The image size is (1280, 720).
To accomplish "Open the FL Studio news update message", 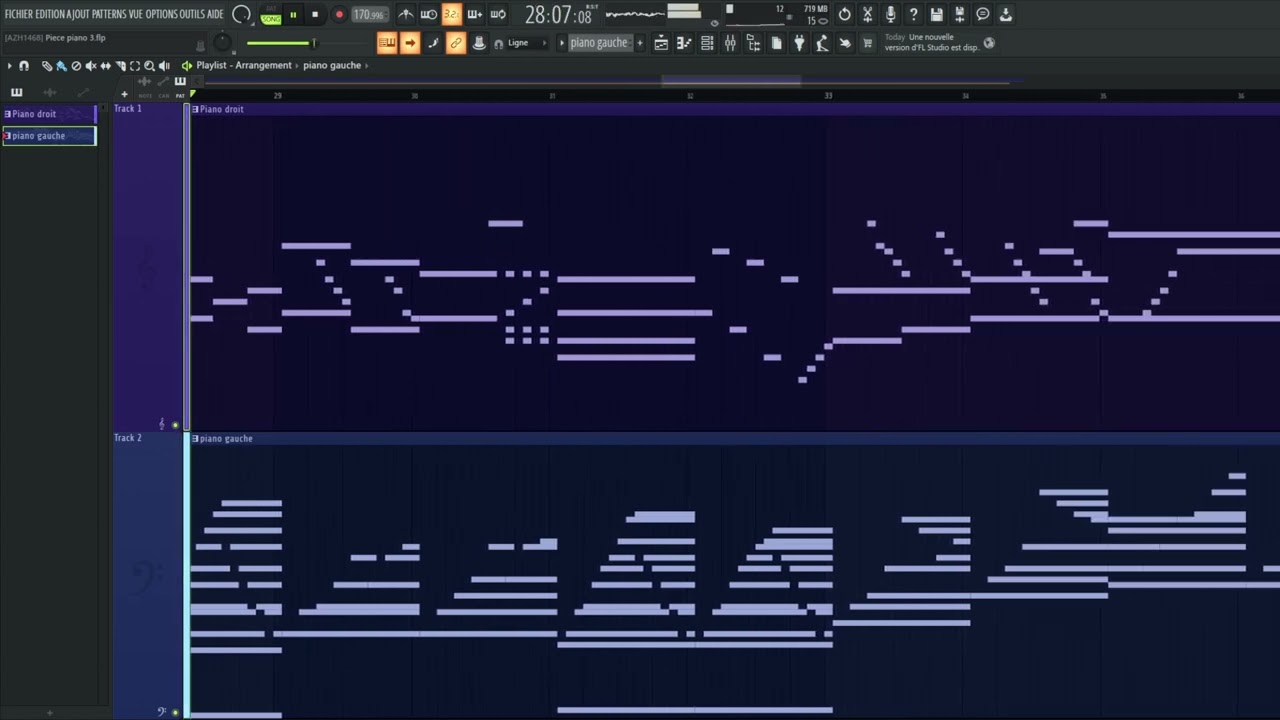I will (932, 43).
